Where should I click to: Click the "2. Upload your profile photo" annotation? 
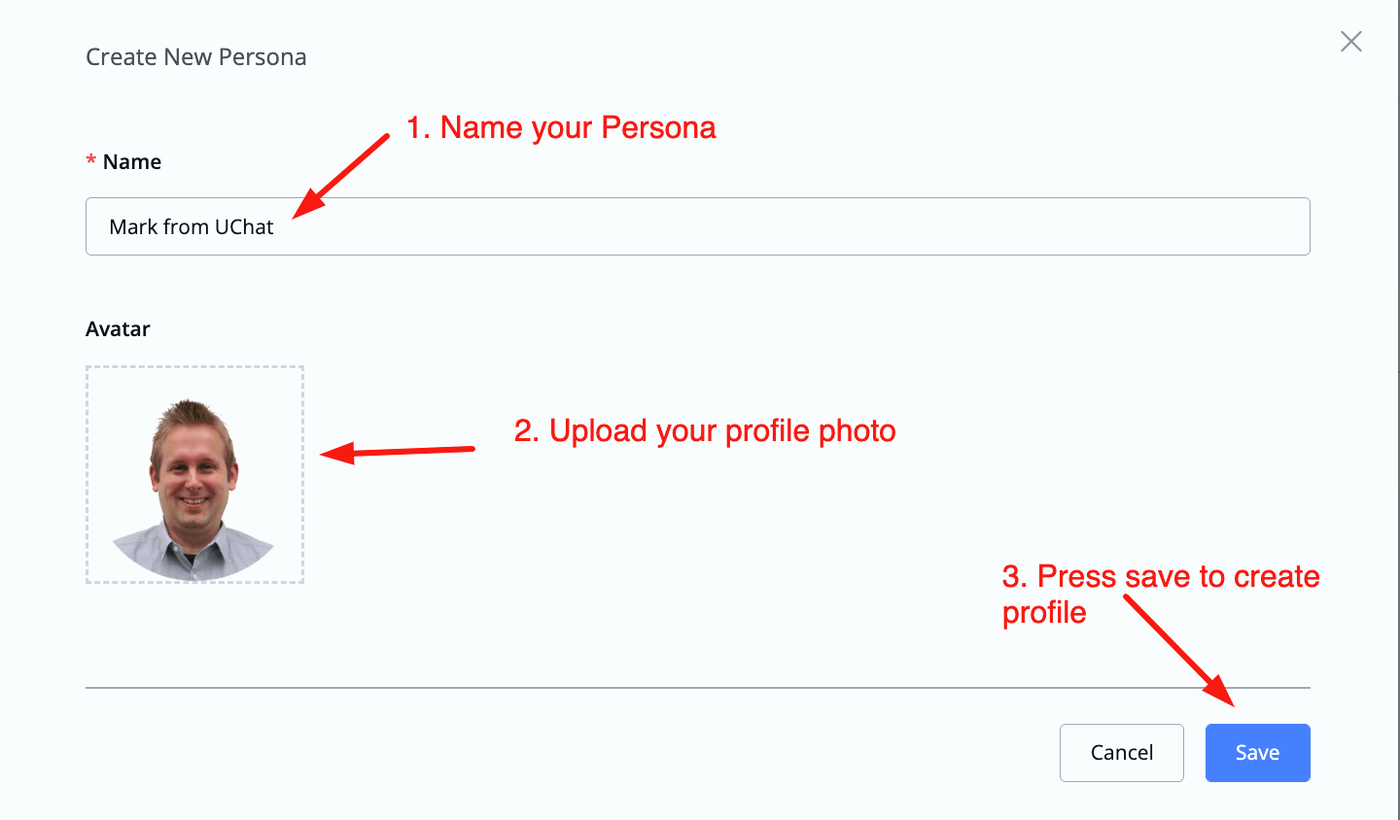pyautogui.click(x=705, y=431)
